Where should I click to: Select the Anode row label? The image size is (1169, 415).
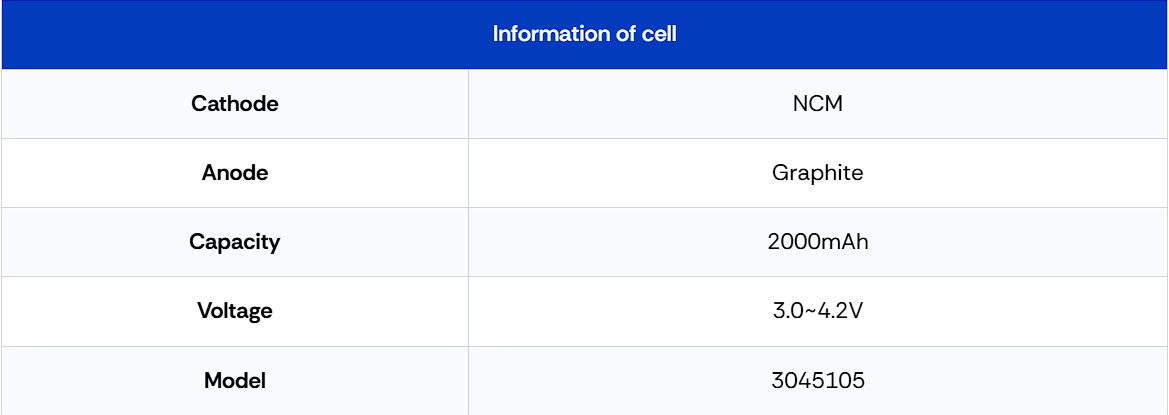point(235,173)
